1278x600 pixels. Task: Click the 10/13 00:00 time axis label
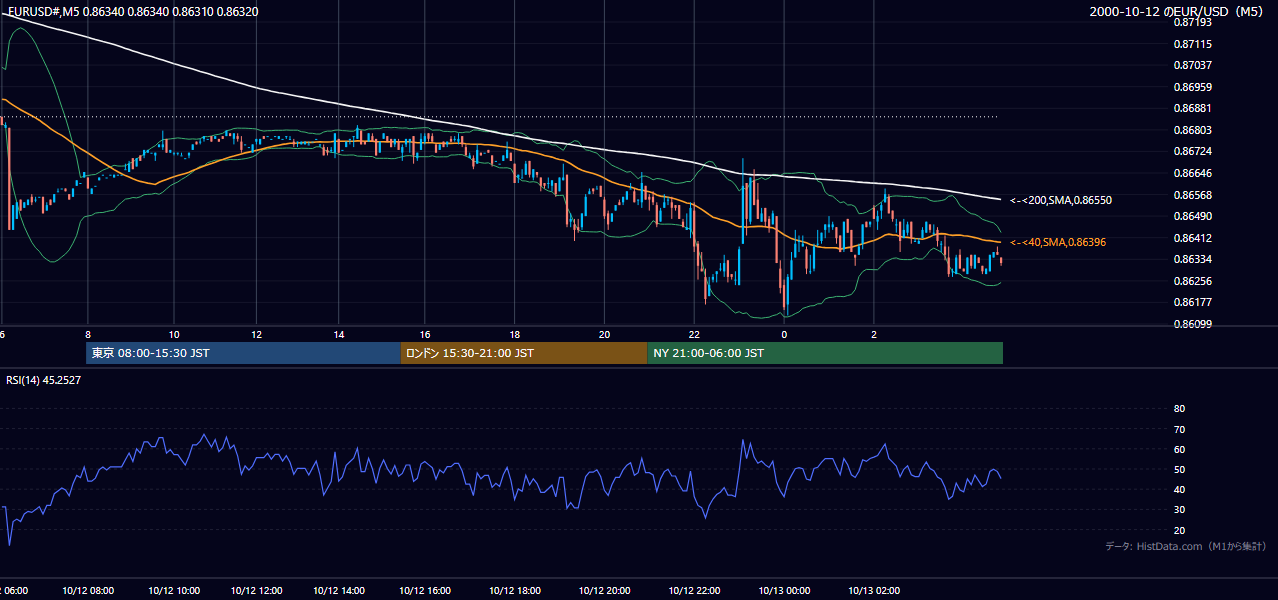click(785, 590)
